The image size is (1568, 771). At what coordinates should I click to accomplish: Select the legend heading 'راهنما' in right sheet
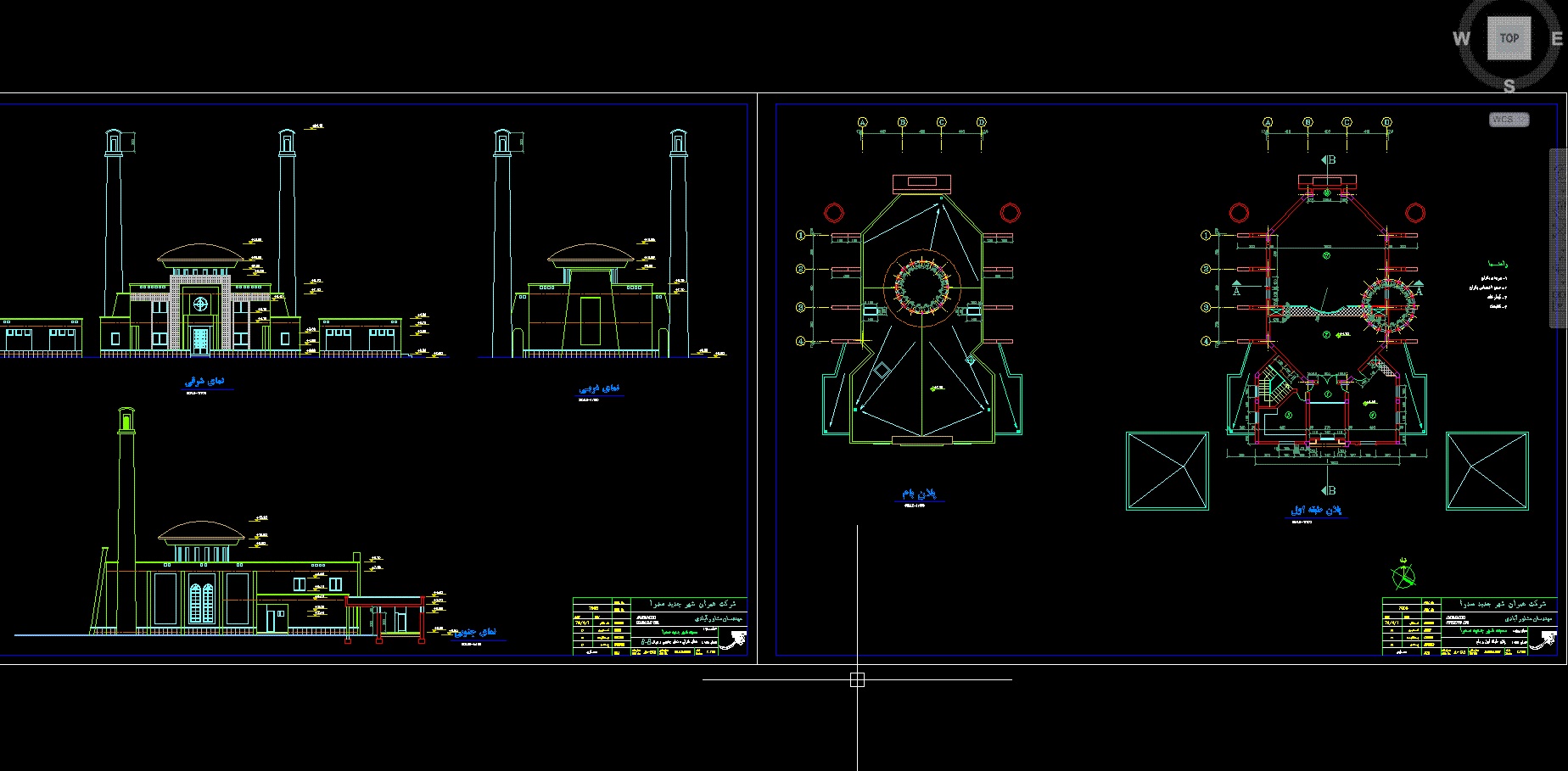(x=1498, y=264)
